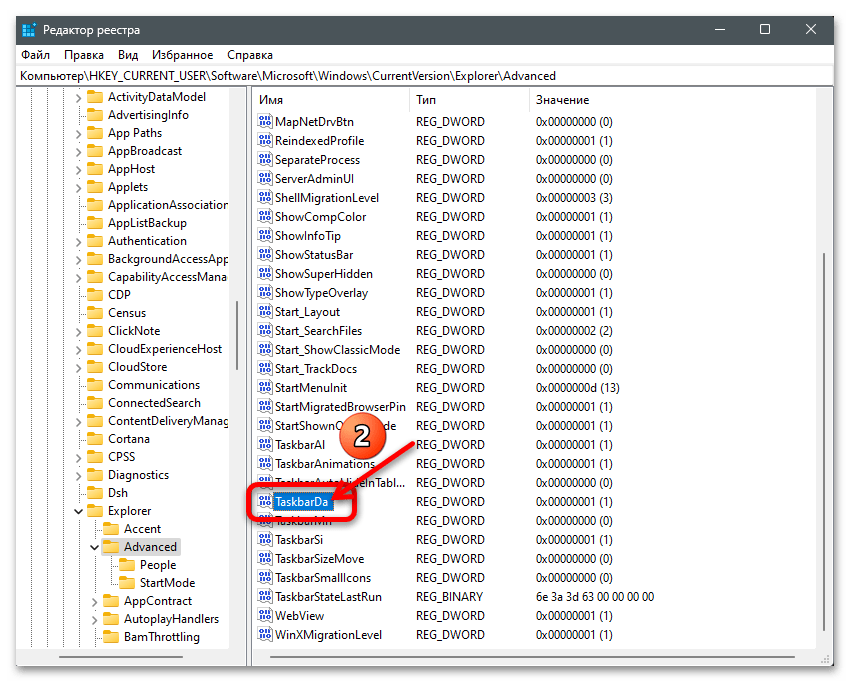Select the Start_SearchFiles value name
The image size is (850, 682).
[318, 330]
